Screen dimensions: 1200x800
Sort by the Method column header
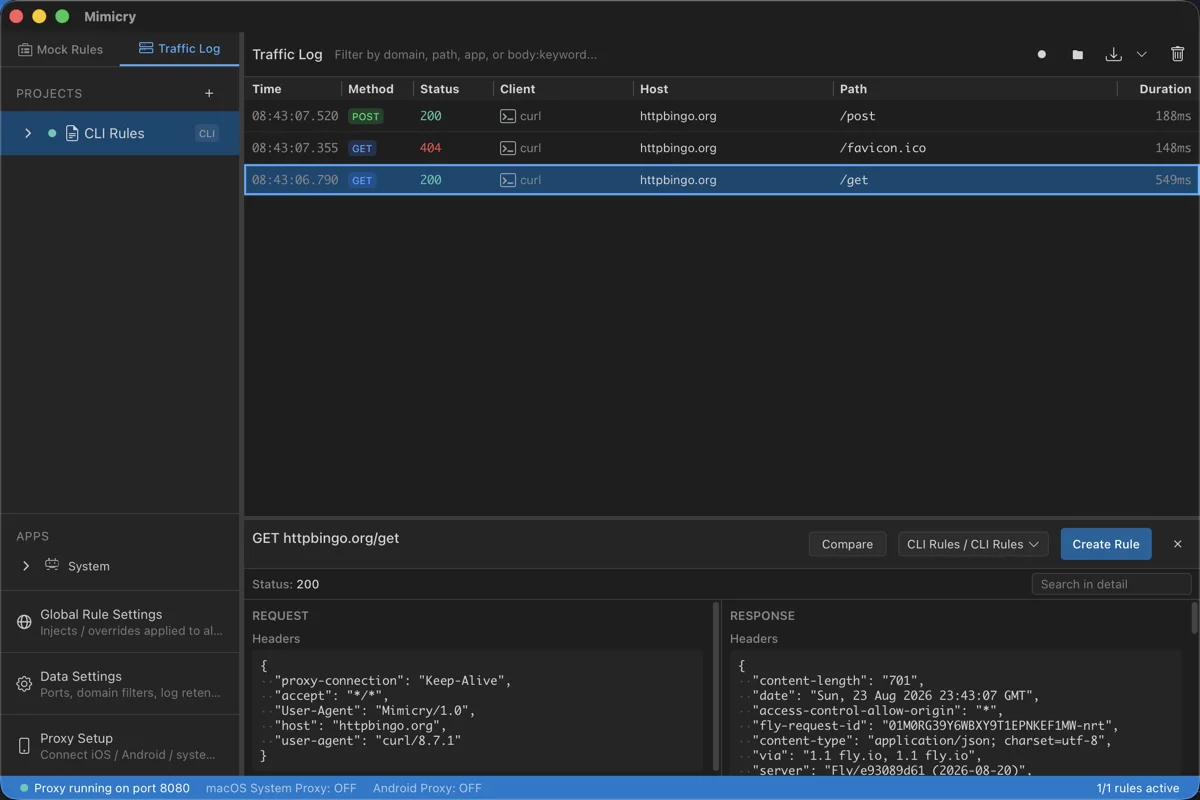pos(371,89)
